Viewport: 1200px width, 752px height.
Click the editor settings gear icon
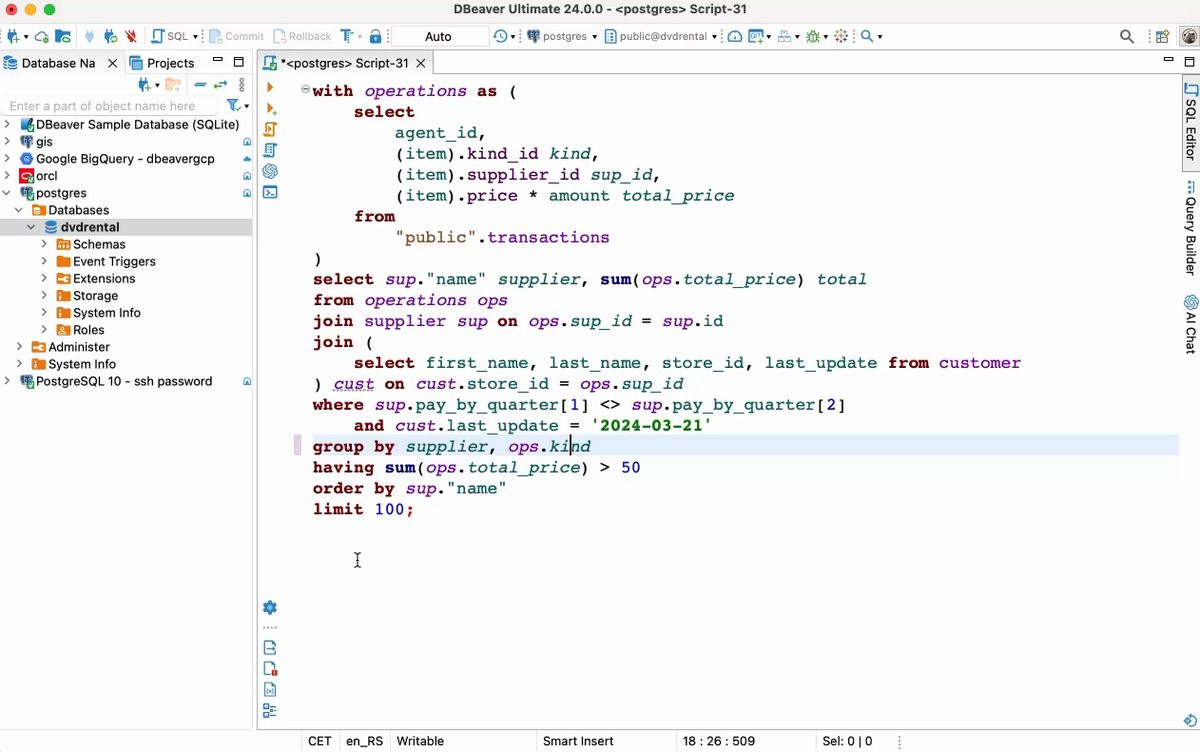coord(270,607)
